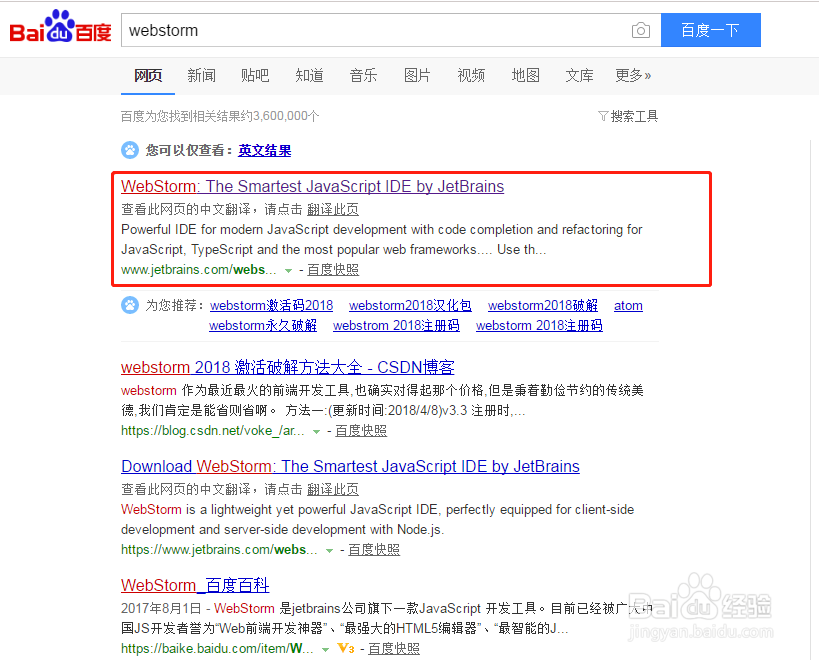Expand dropdown arrow next to baike.baidu.com URL

325,649
